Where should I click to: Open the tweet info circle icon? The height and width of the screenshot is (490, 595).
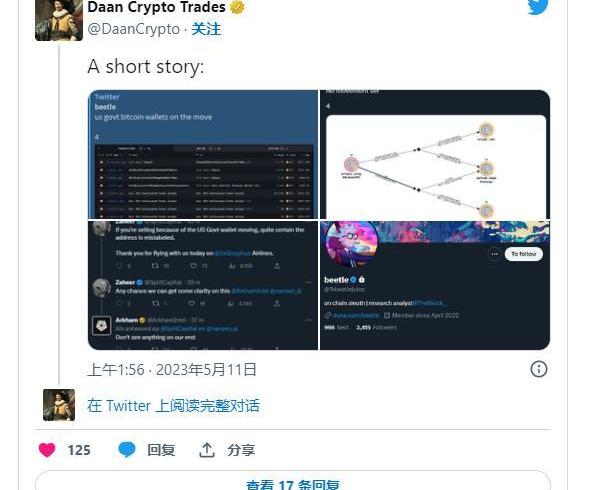[x=538, y=369]
